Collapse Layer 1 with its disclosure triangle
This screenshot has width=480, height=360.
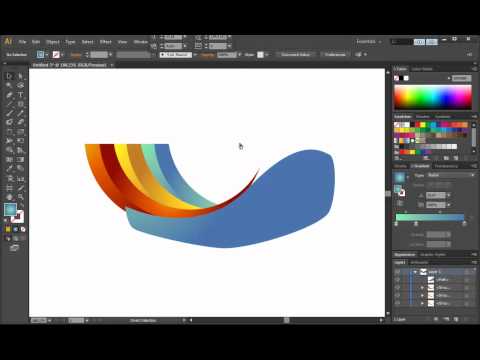click(x=415, y=272)
